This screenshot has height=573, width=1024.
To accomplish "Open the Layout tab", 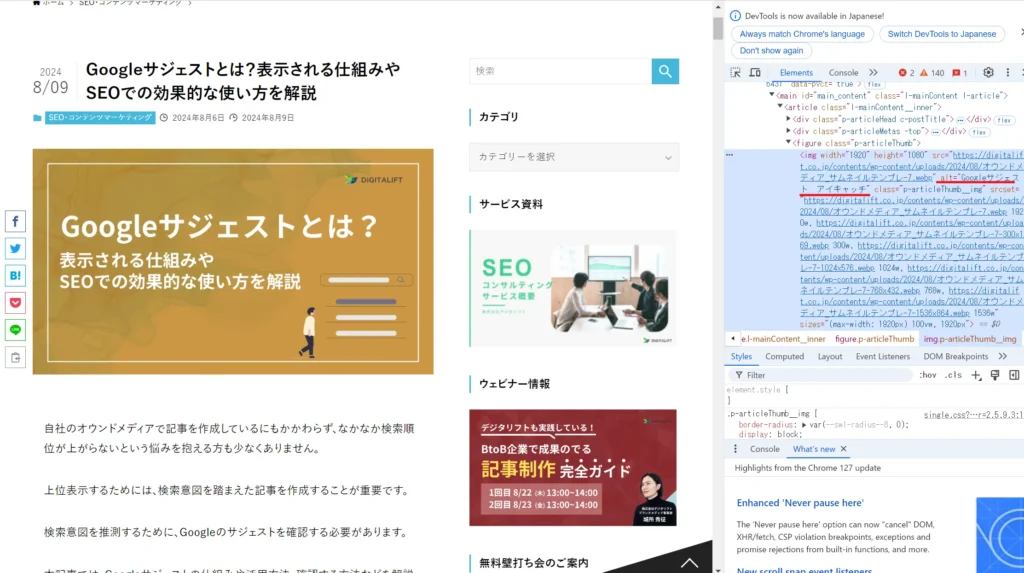I will pos(830,356).
